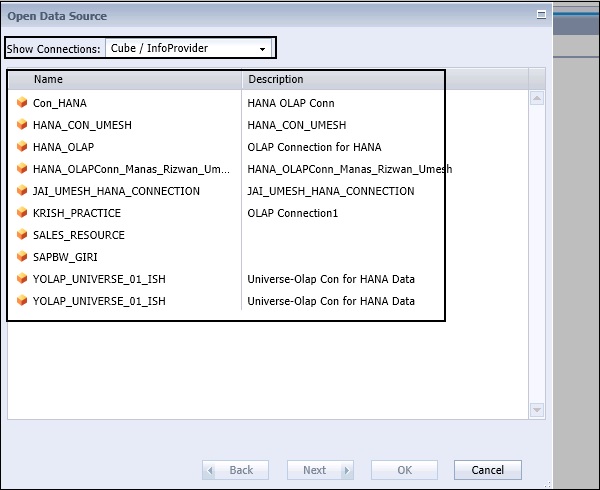Open the Show Connections dropdown
Viewport: 600px width, 490px height.
coord(188,48)
